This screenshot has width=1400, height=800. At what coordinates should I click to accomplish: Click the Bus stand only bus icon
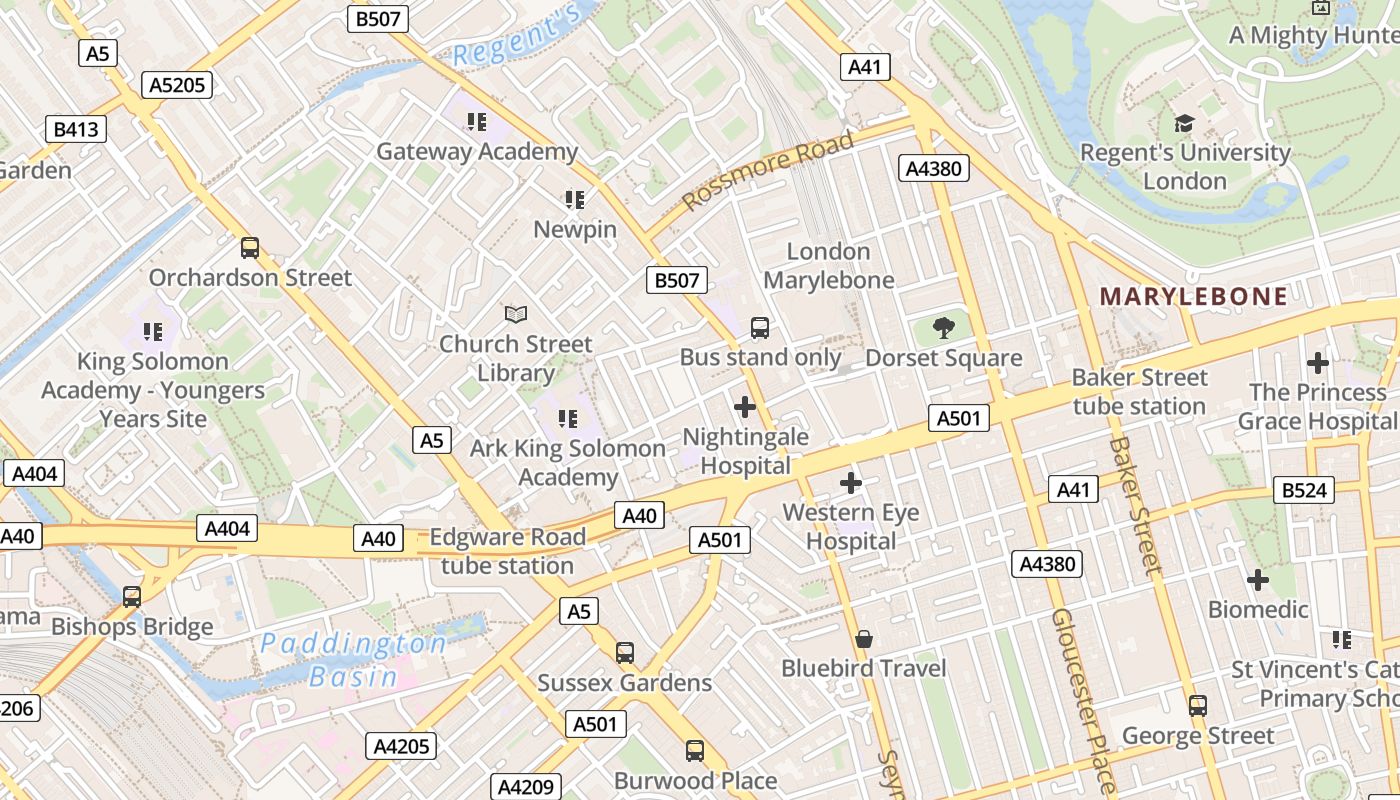point(760,328)
